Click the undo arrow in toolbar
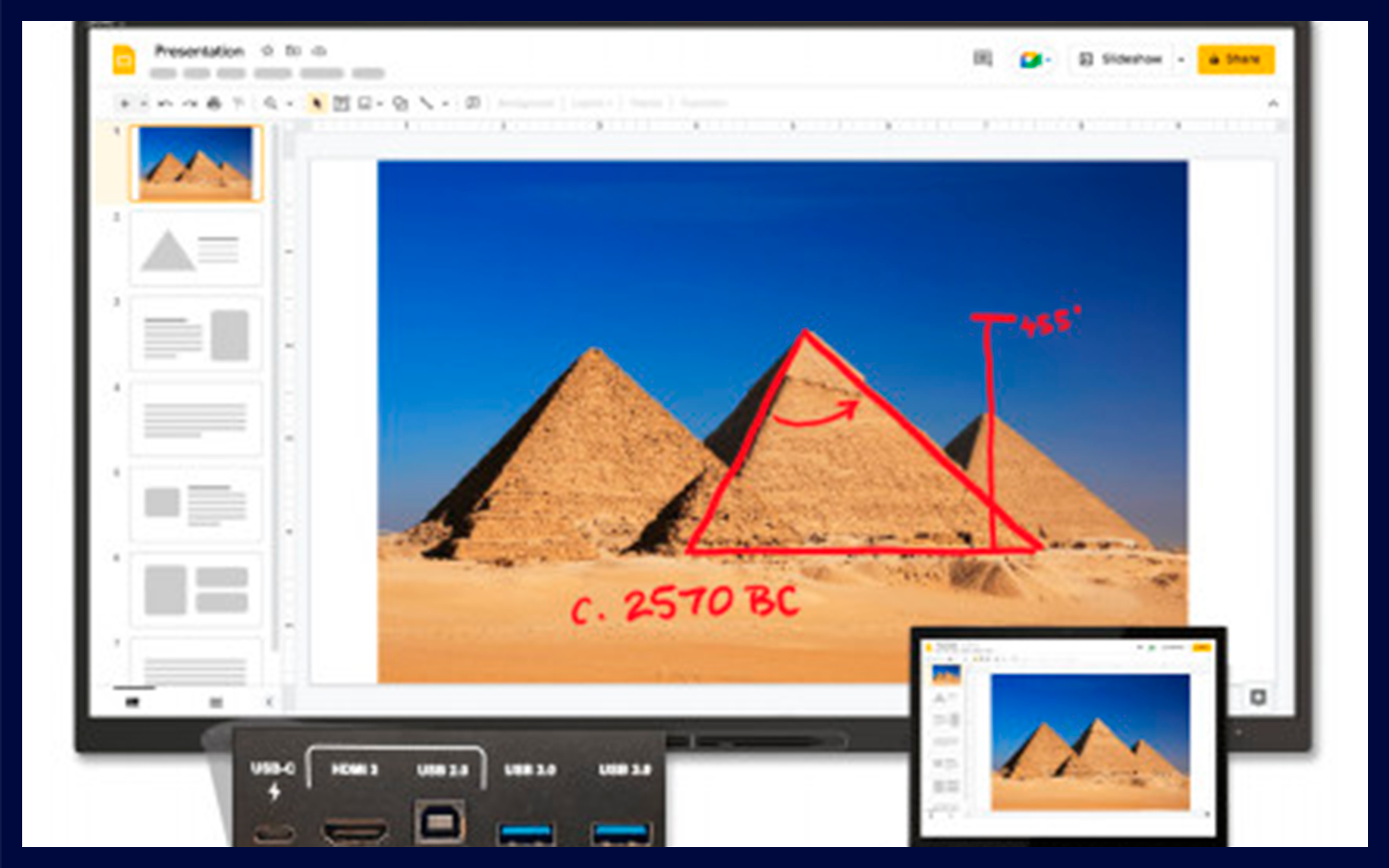 165,103
